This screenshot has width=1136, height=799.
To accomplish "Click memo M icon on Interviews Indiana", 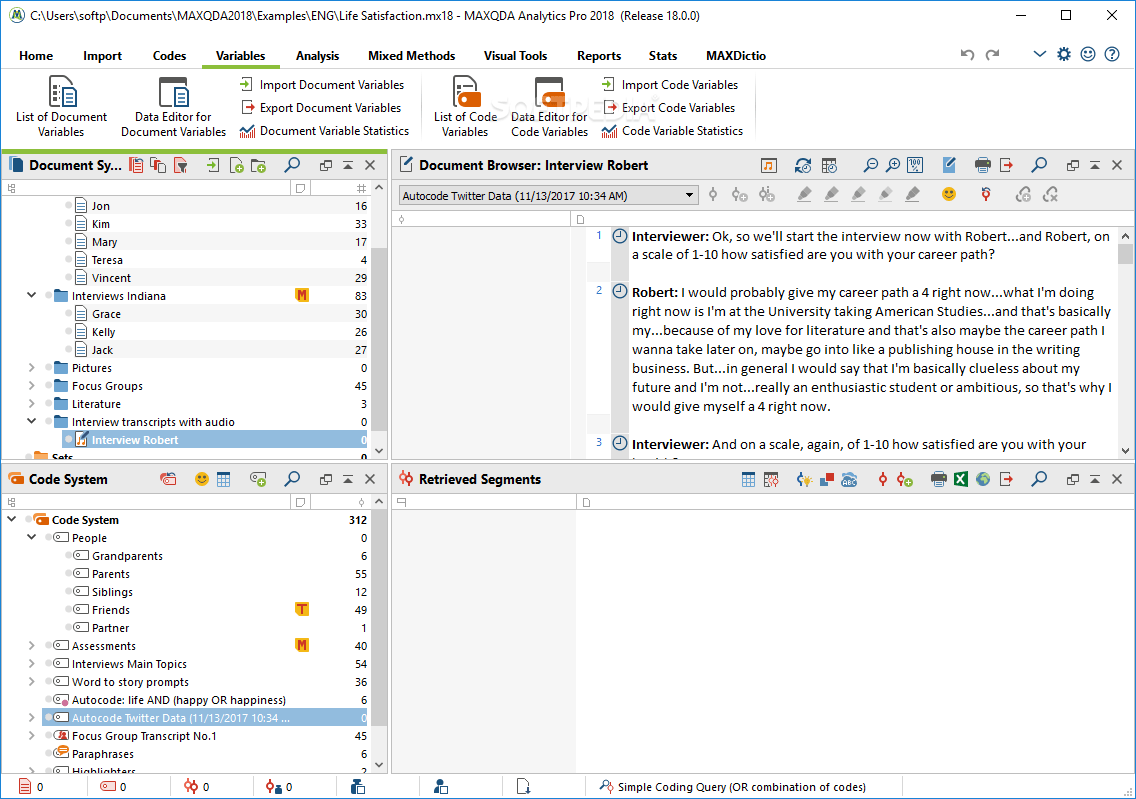I will point(302,295).
